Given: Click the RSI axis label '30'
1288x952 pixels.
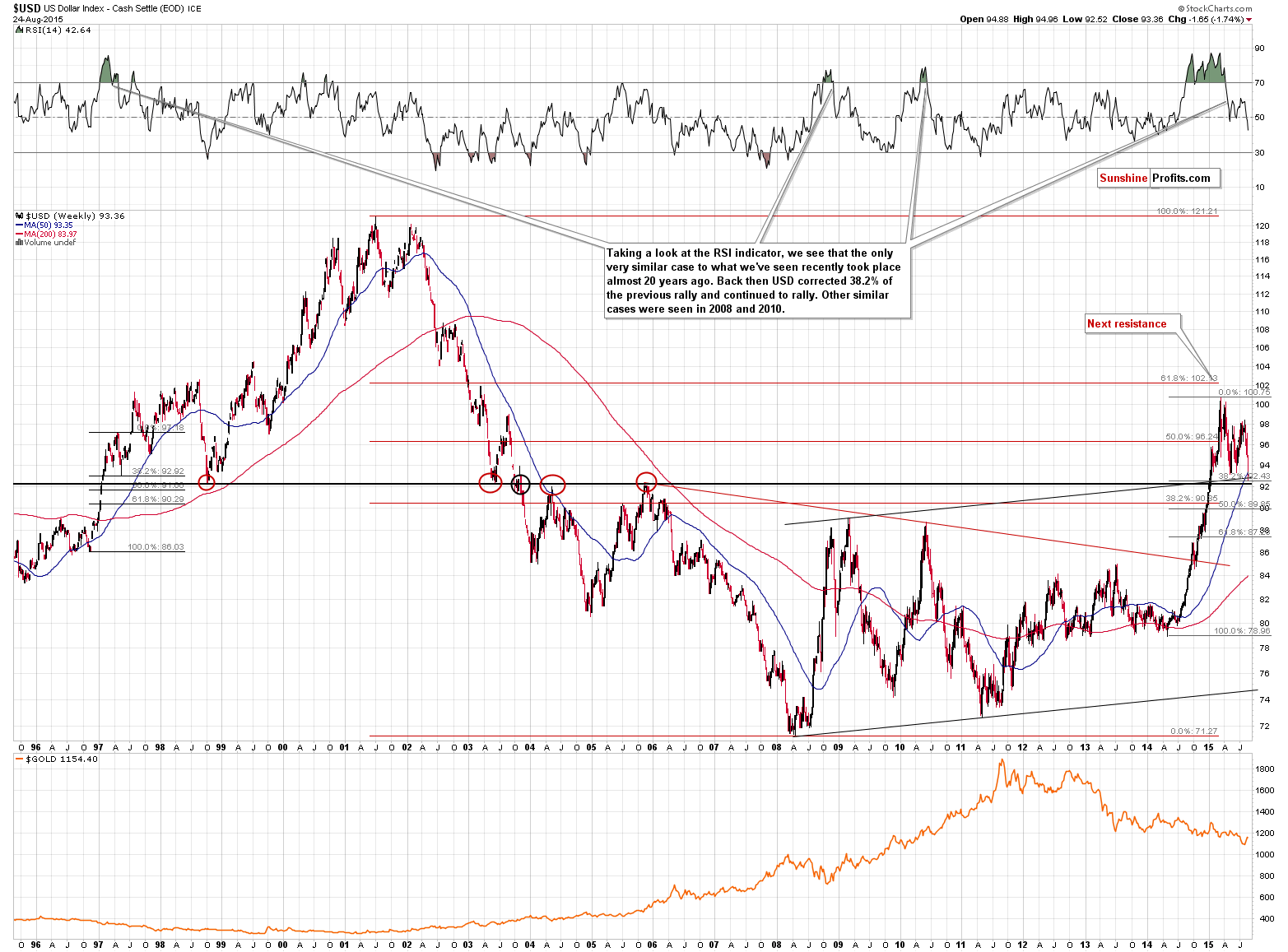Looking at the screenshot, I should click(x=1259, y=153).
